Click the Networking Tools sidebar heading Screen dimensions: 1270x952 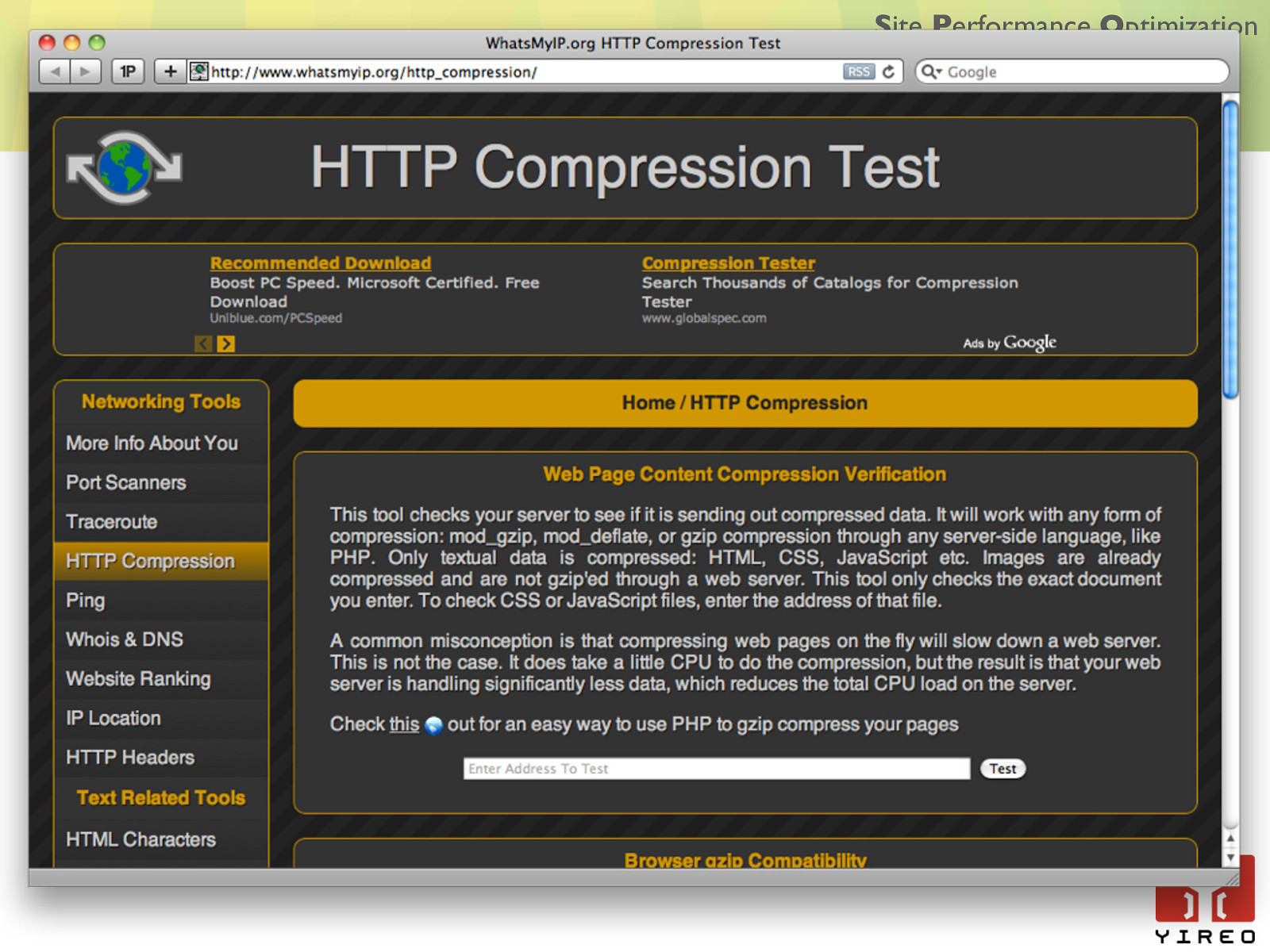[x=161, y=402]
